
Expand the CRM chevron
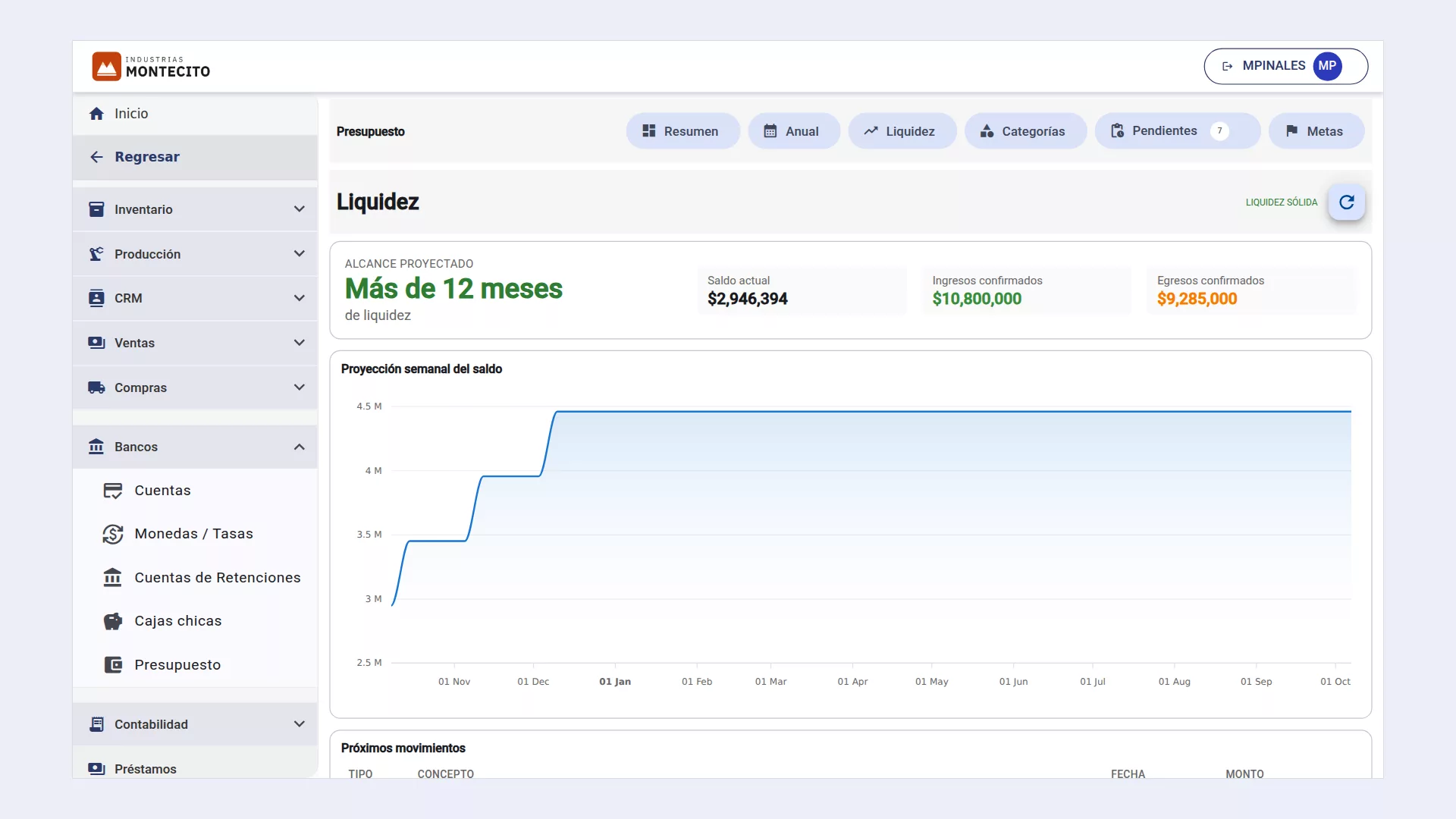click(300, 298)
